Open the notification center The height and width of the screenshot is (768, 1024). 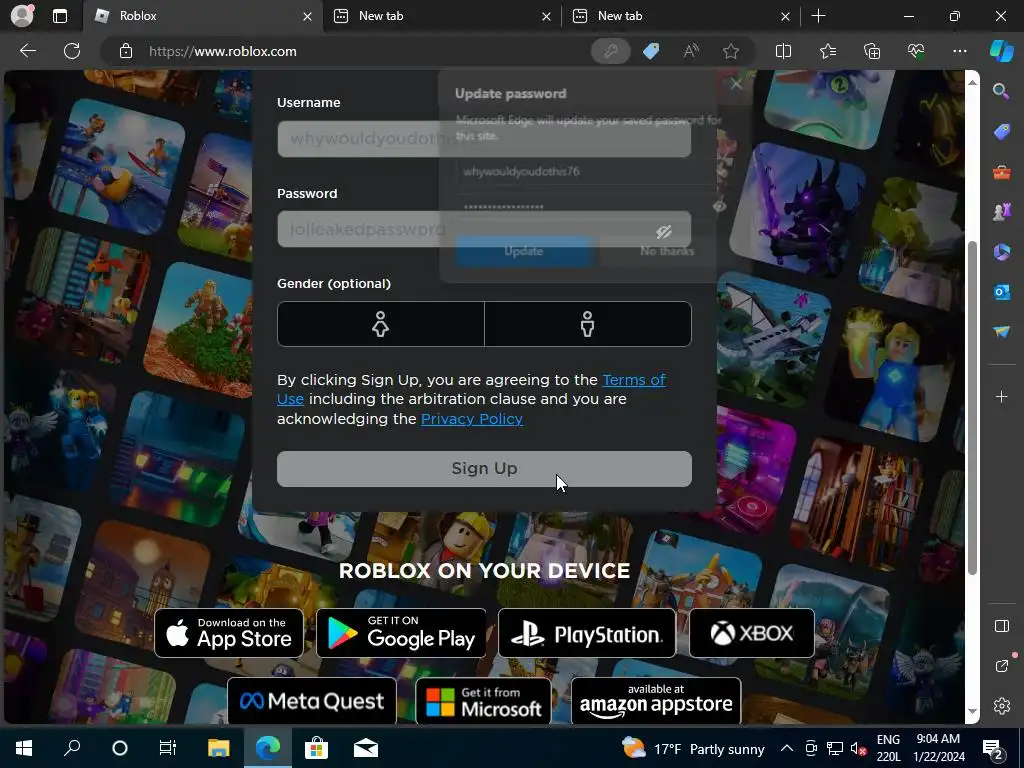pos(993,749)
